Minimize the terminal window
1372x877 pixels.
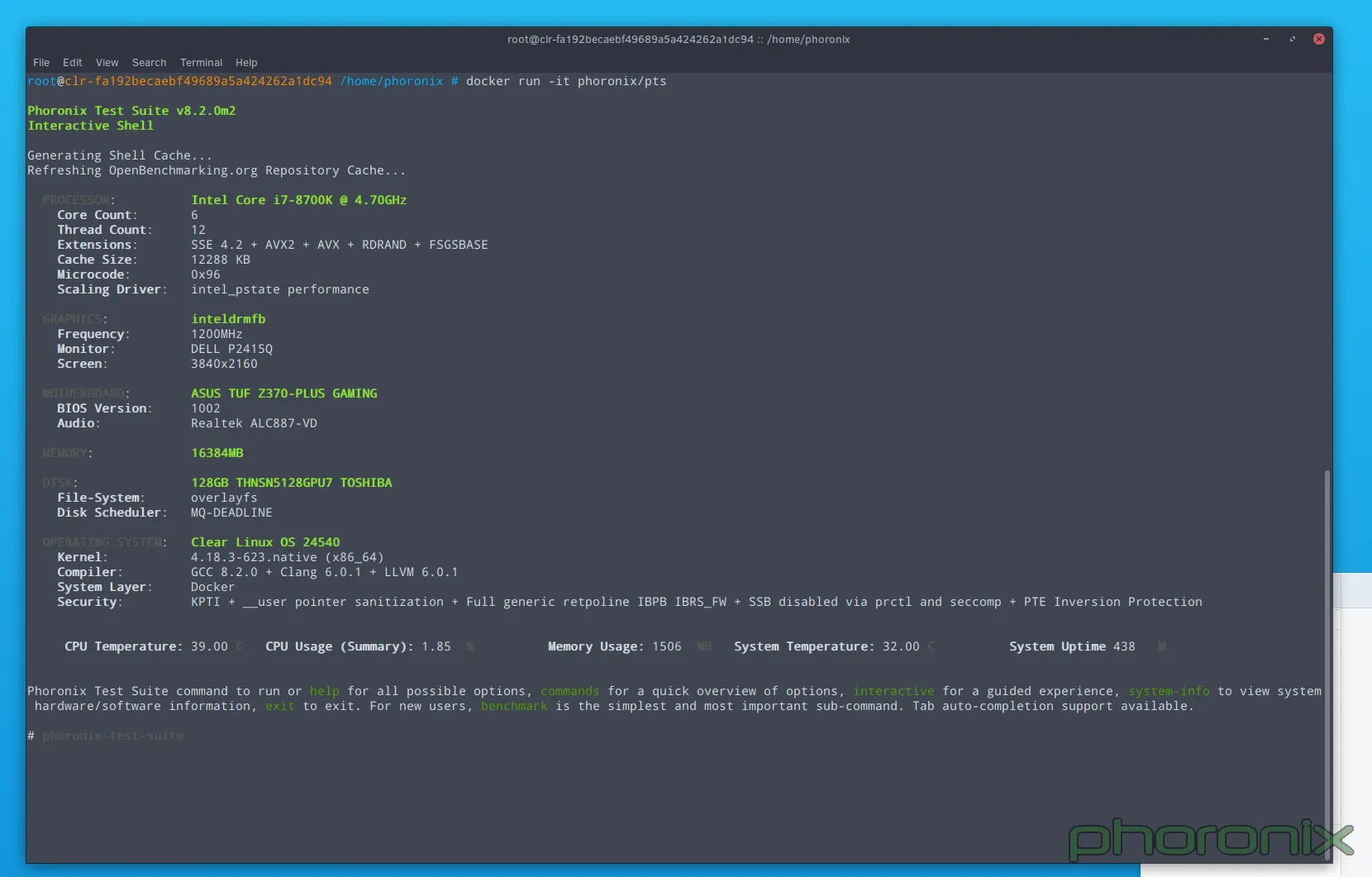click(1265, 39)
